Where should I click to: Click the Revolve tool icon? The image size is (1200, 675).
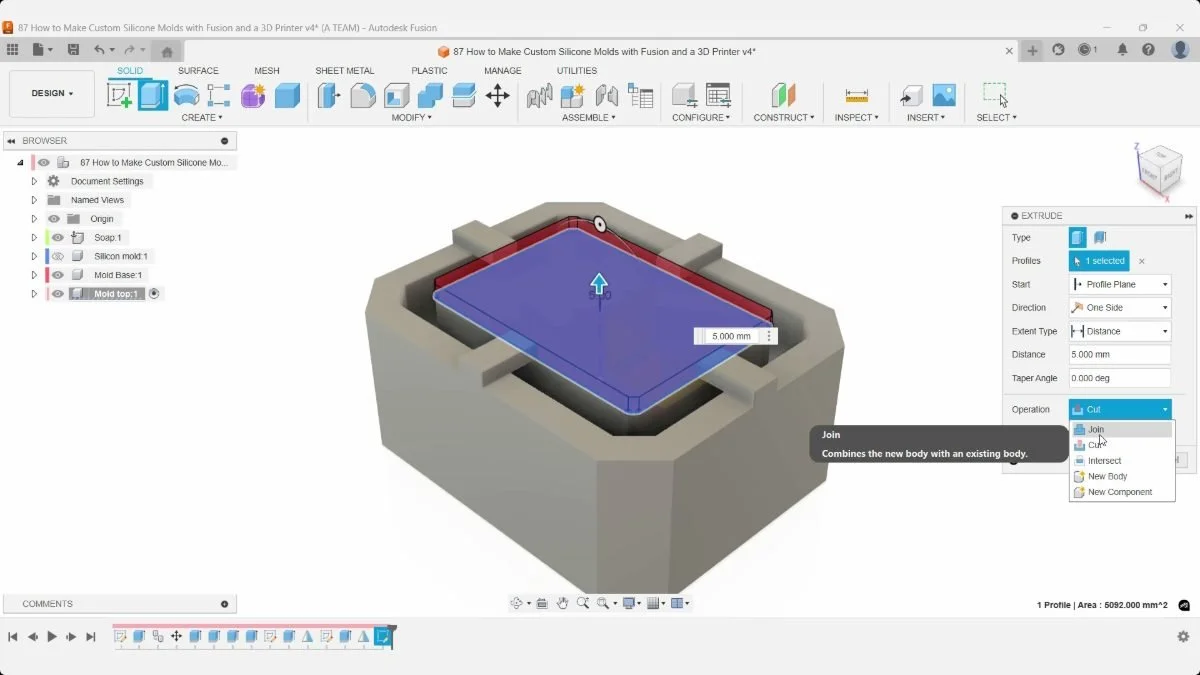[x=186, y=95]
